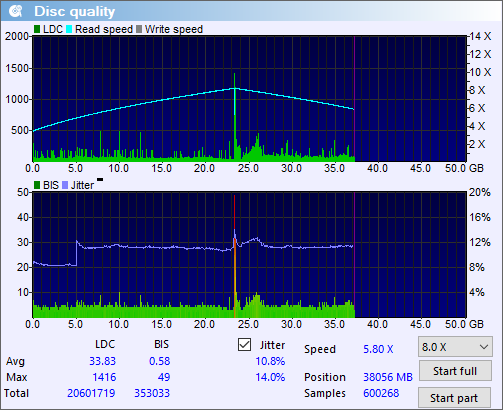503x410 pixels.
Task: Click the BIS average value 0.58
Action: click(x=159, y=361)
